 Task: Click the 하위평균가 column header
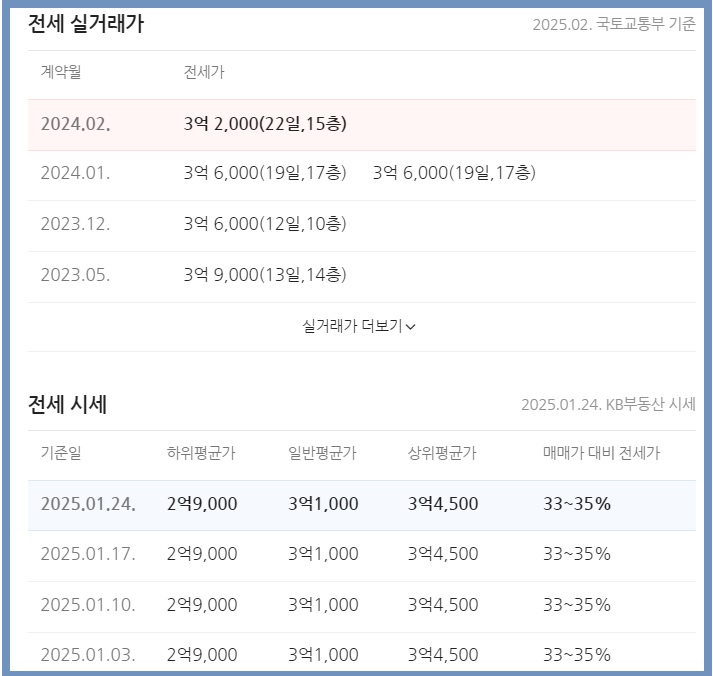tap(201, 453)
